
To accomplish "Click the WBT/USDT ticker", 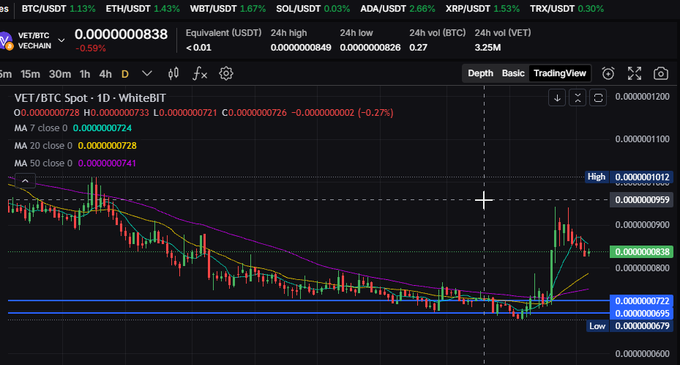I will point(228,9).
